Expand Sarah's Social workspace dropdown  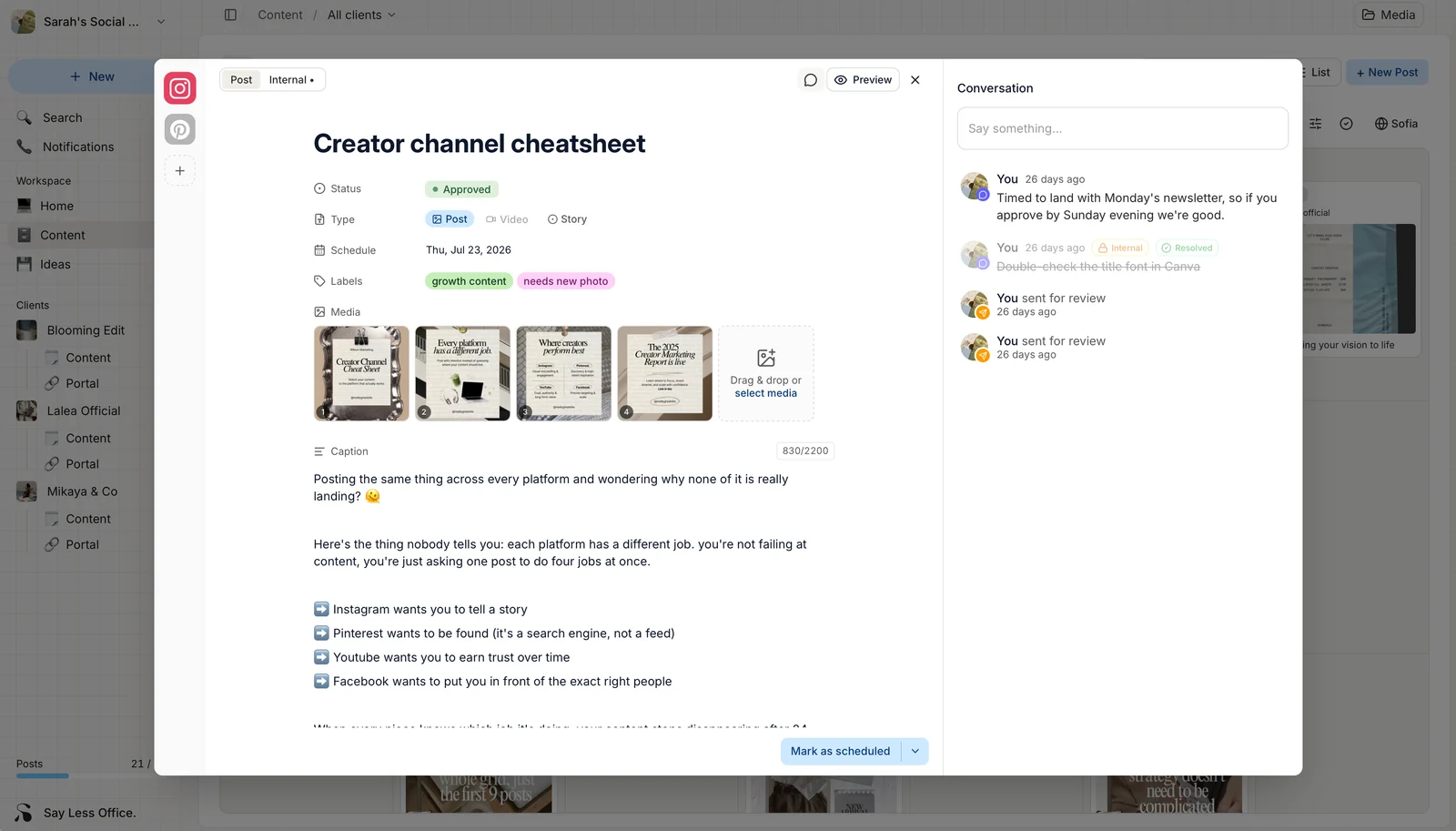[x=161, y=22]
